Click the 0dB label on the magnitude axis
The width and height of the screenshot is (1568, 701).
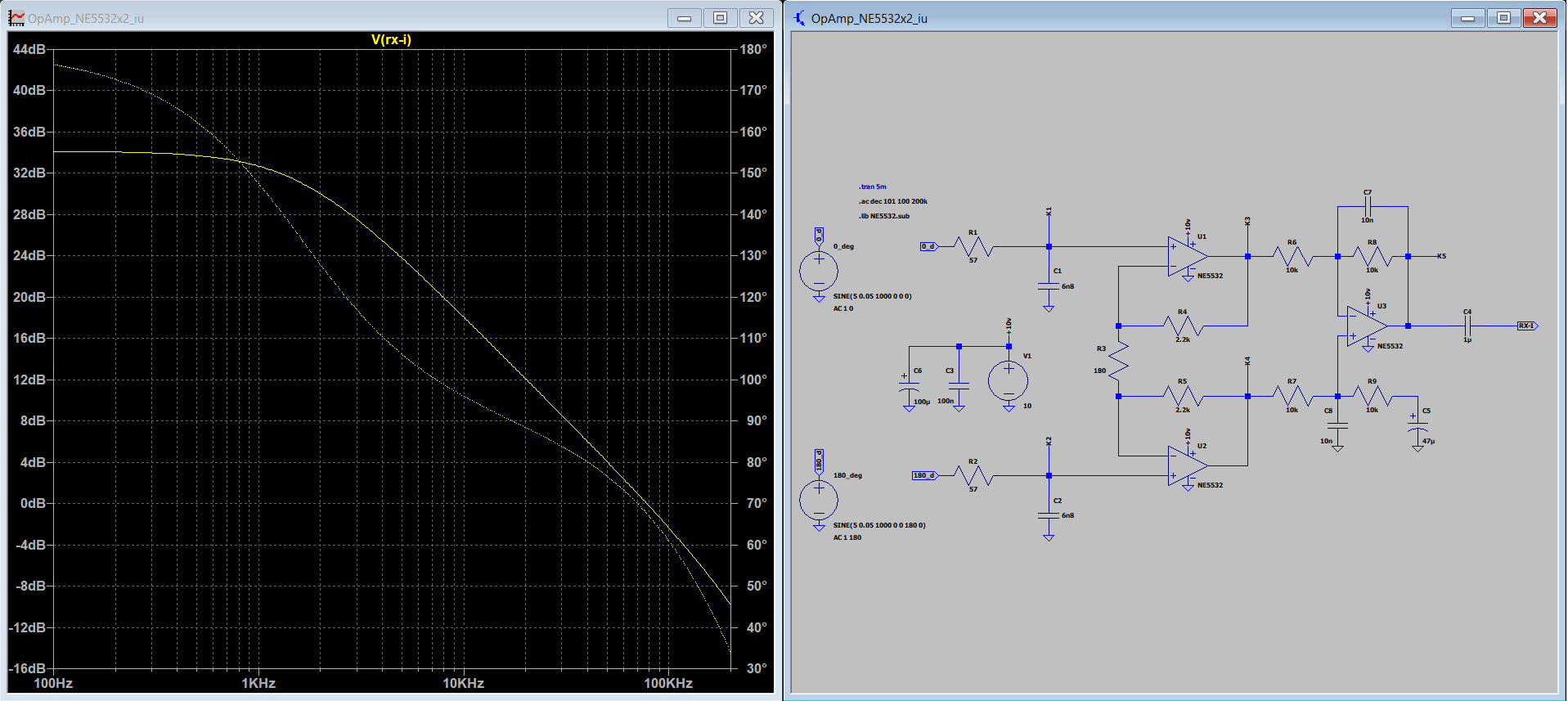click(33, 503)
